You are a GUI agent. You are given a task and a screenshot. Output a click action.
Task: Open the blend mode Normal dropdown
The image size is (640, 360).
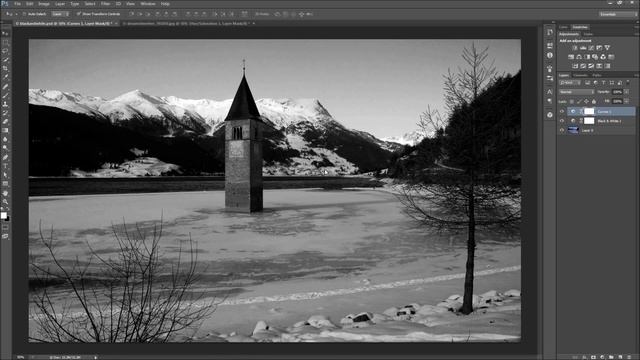(x=577, y=92)
